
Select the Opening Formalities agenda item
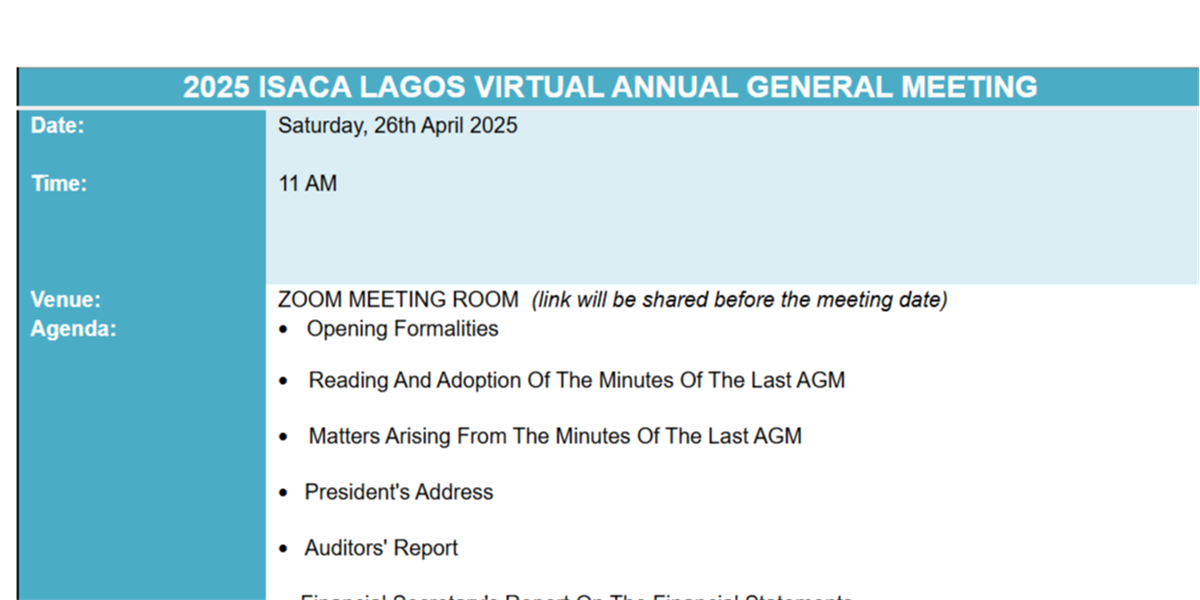click(x=402, y=329)
